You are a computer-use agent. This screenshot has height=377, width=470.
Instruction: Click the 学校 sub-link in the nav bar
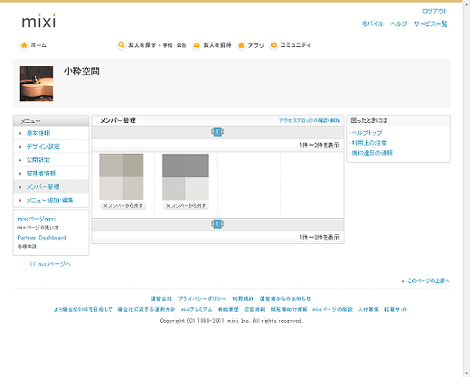pyautogui.click(x=167, y=45)
